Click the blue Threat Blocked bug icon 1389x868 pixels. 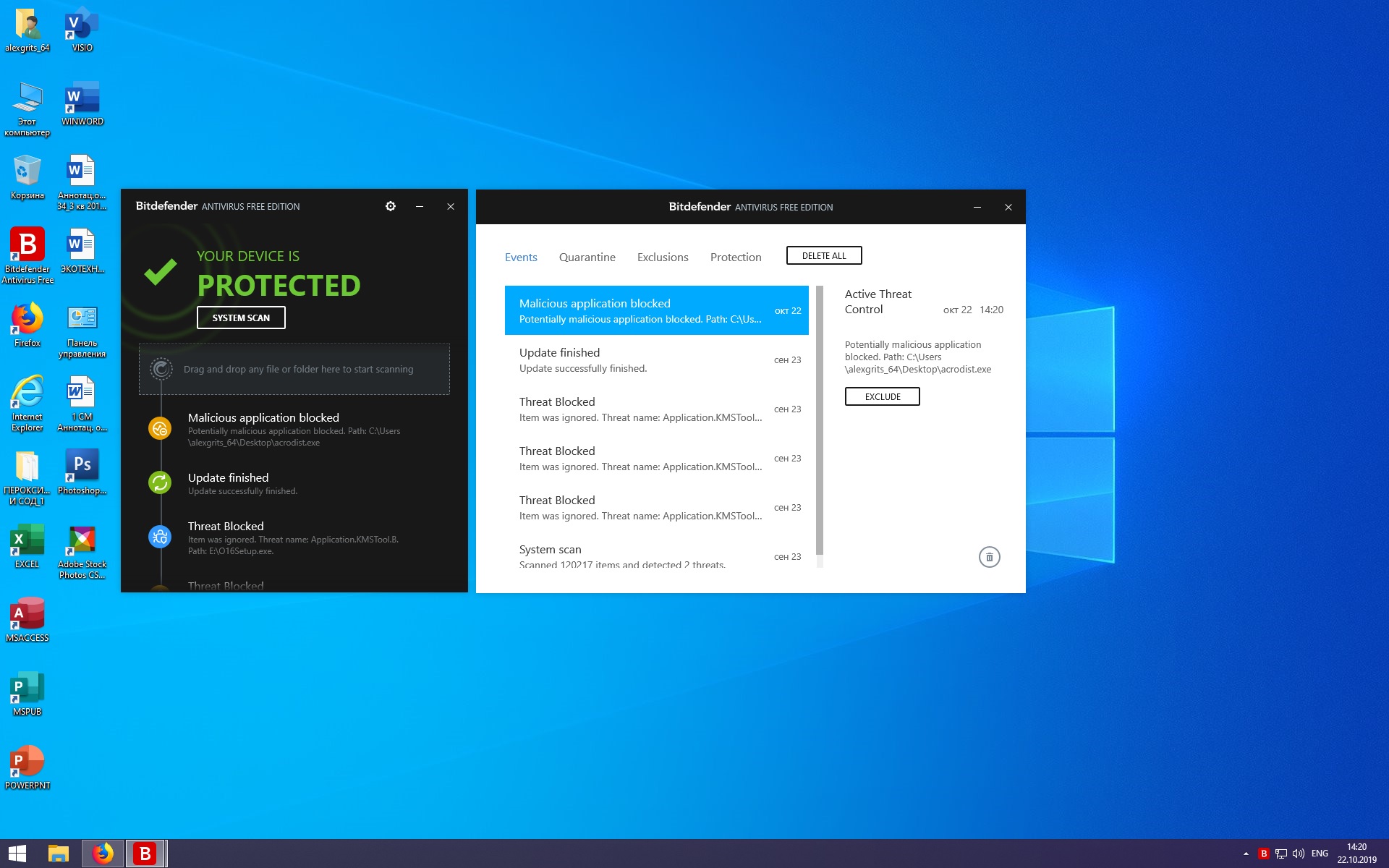pyautogui.click(x=160, y=537)
